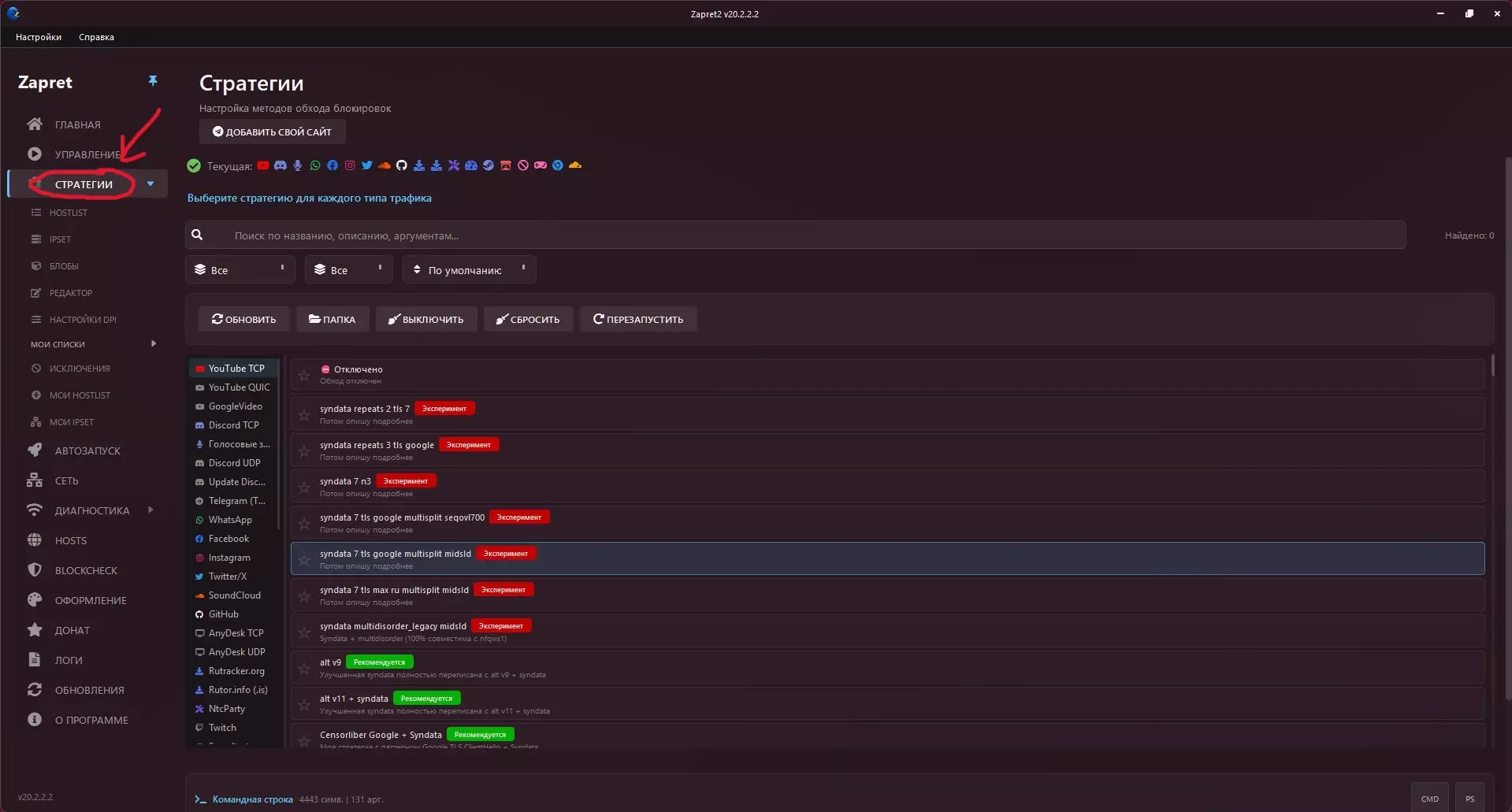Select the 'Discord TCP' category
Image resolution: width=1512 pixels, height=812 pixels.
(233, 425)
